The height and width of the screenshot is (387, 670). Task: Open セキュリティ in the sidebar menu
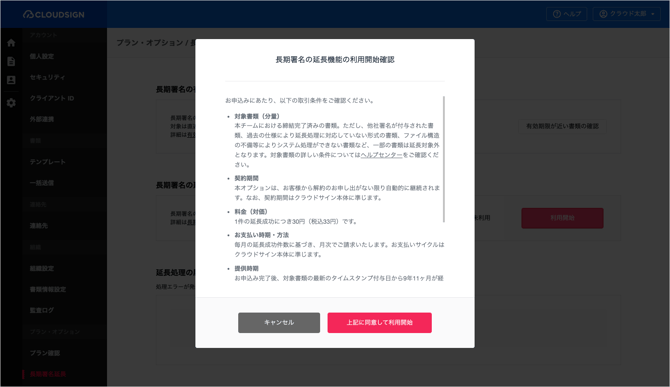point(47,77)
